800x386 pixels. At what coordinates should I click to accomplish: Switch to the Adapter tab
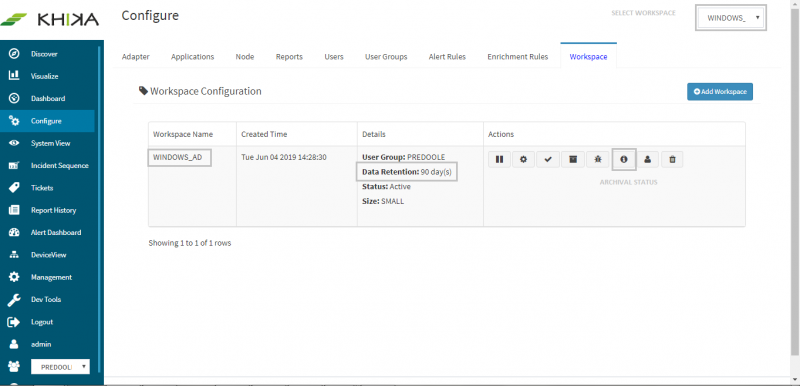point(136,57)
